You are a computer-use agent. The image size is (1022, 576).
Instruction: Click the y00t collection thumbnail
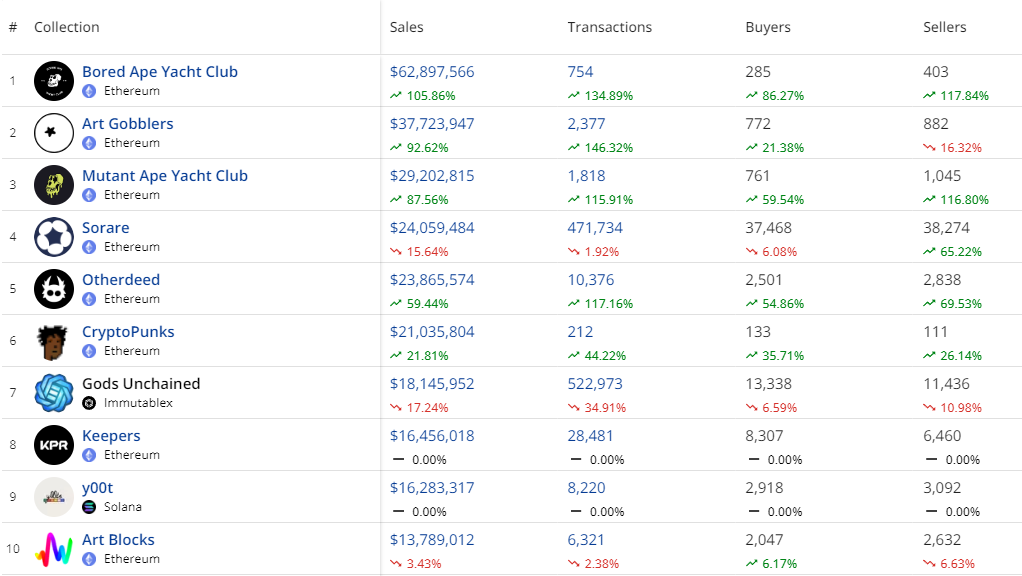coord(54,497)
